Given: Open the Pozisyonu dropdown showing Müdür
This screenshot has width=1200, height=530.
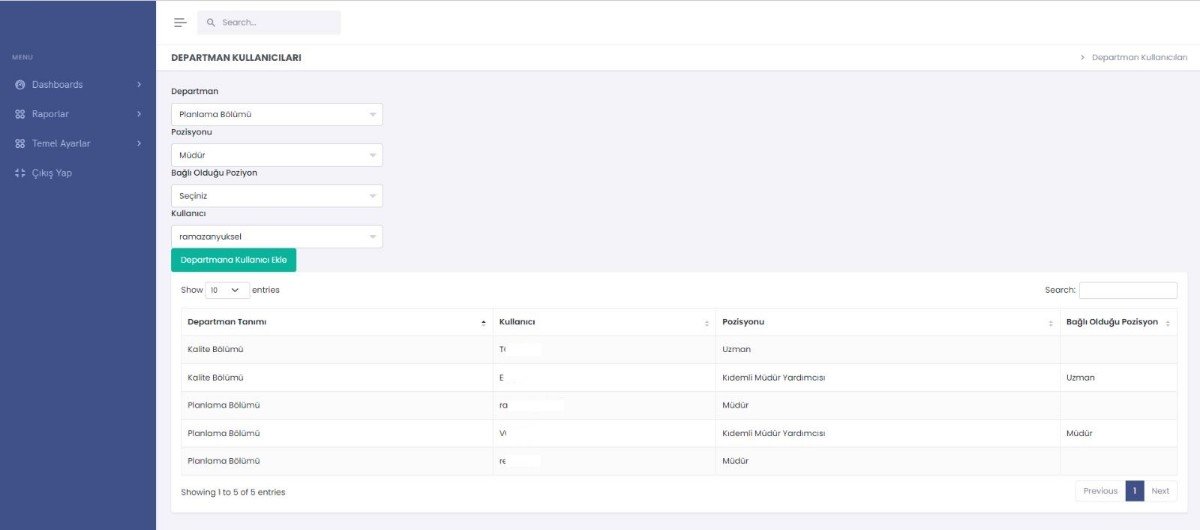Looking at the screenshot, I should [x=276, y=155].
